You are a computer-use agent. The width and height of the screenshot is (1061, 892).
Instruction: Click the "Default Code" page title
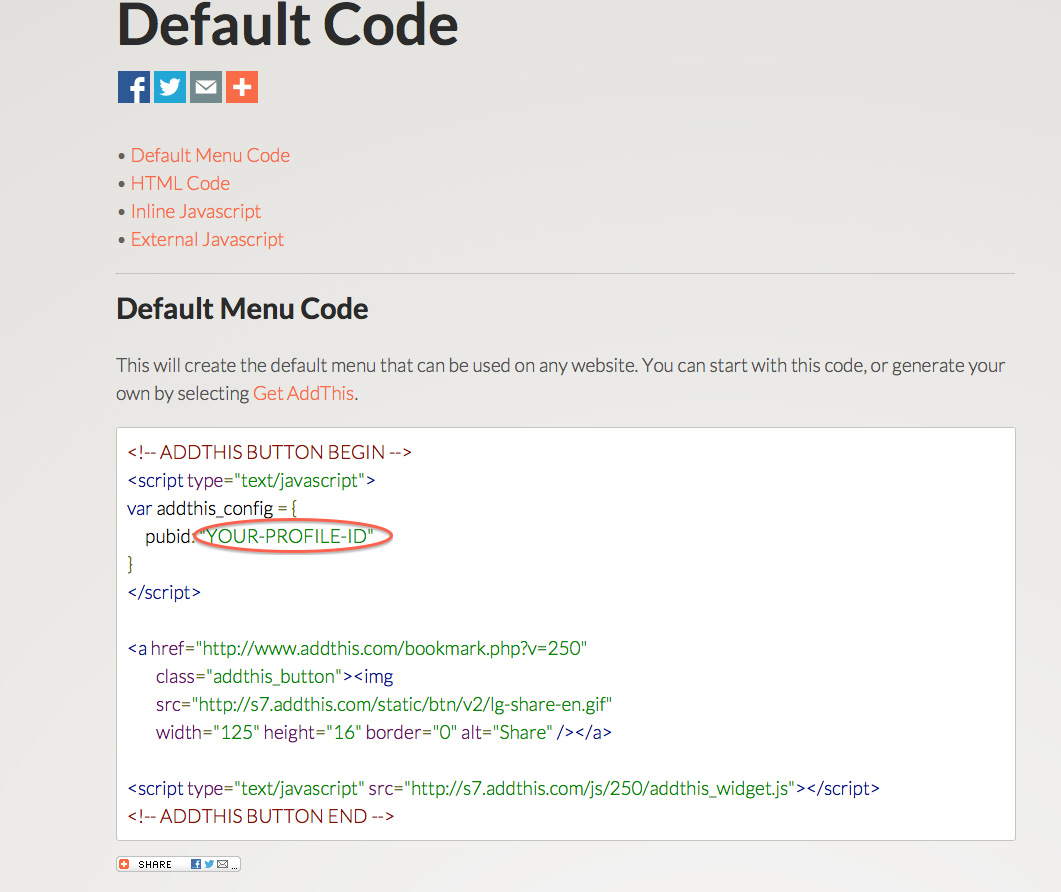(288, 25)
